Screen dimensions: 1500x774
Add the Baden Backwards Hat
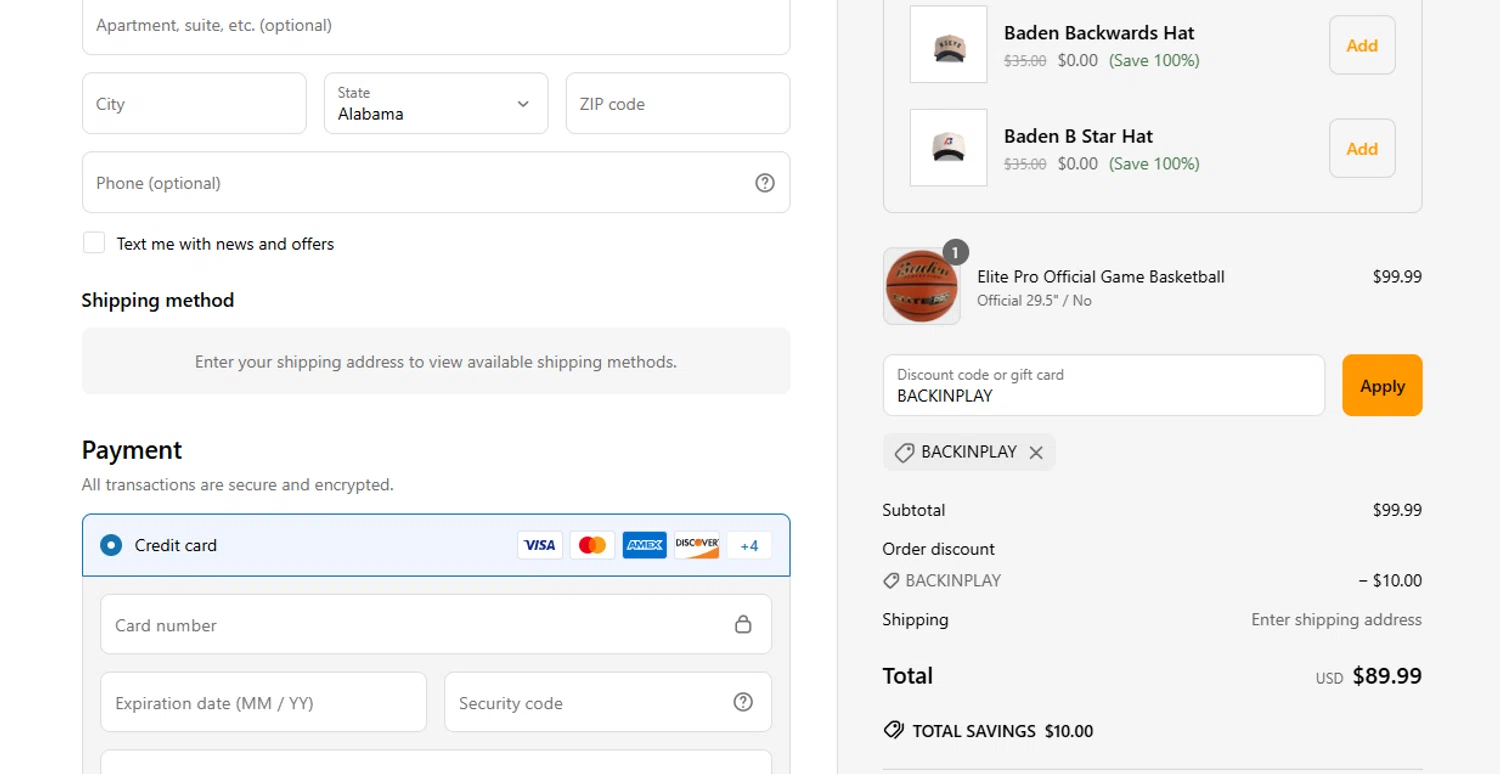point(1362,45)
